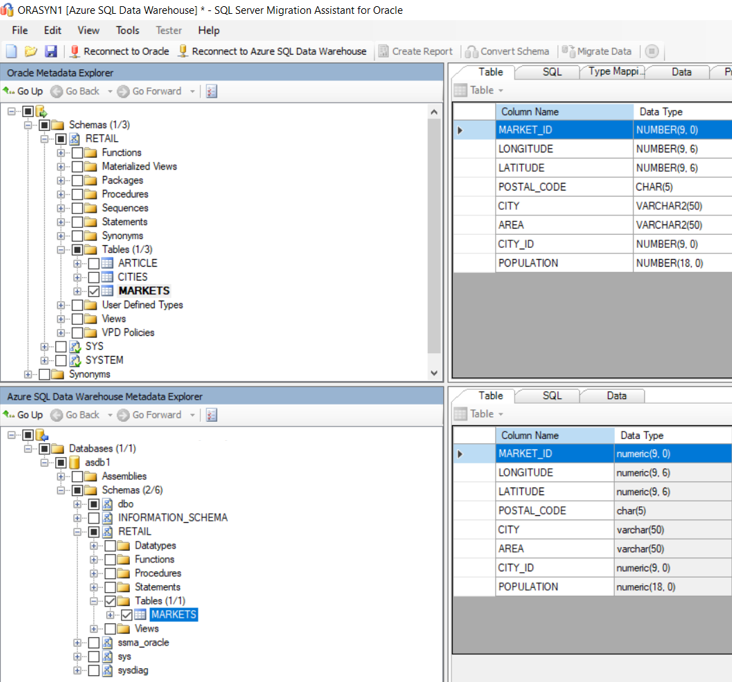Image resolution: width=732 pixels, height=682 pixels.
Task: Click the RETAIL schema icon in Oracle tree
Action: 75,139
